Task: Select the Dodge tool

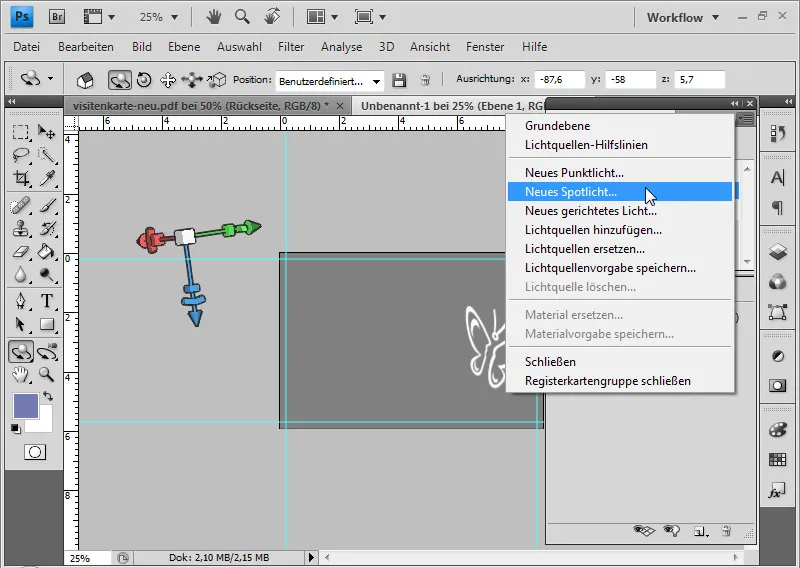Action: (x=47, y=275)
